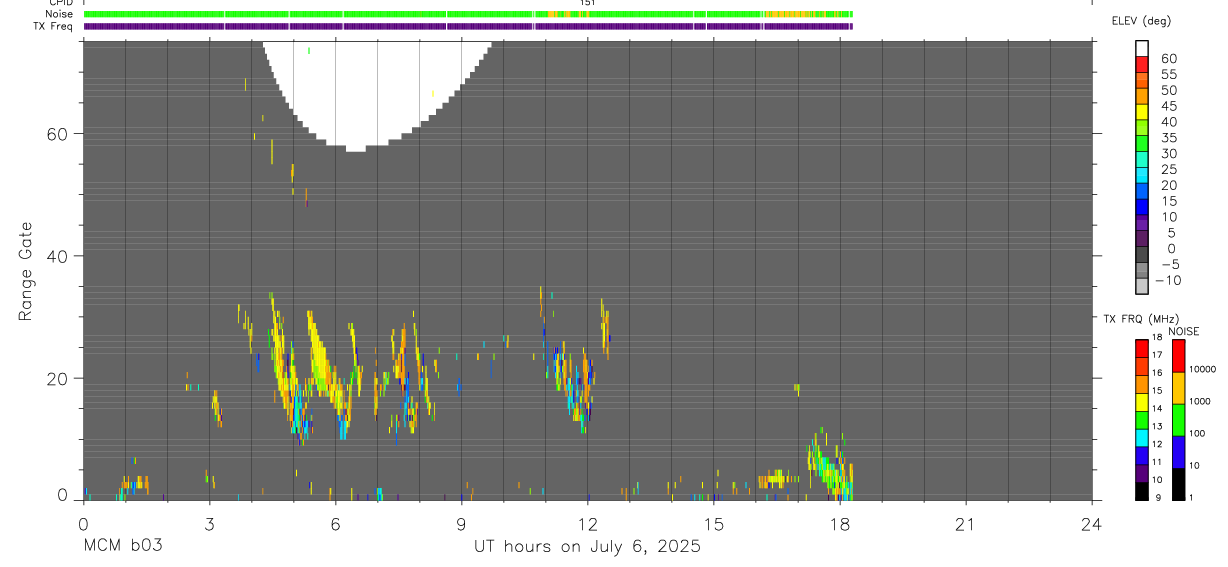Viewport: 1228px width, 567px height.
Task: Click the orange segment of NOISE color bar
Action: (x=1178, y=388)
